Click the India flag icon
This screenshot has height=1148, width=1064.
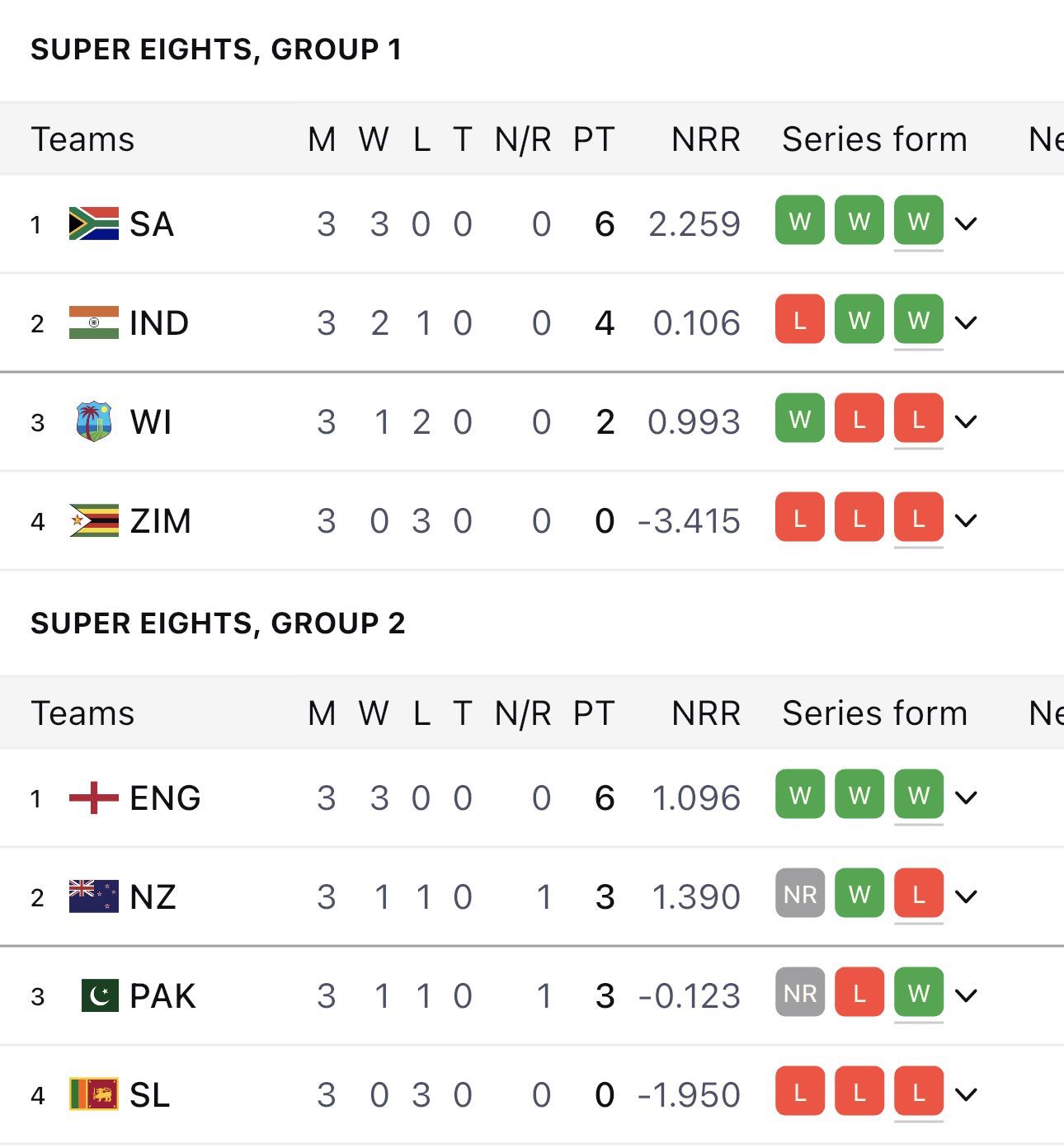click(x=93, y=322)
